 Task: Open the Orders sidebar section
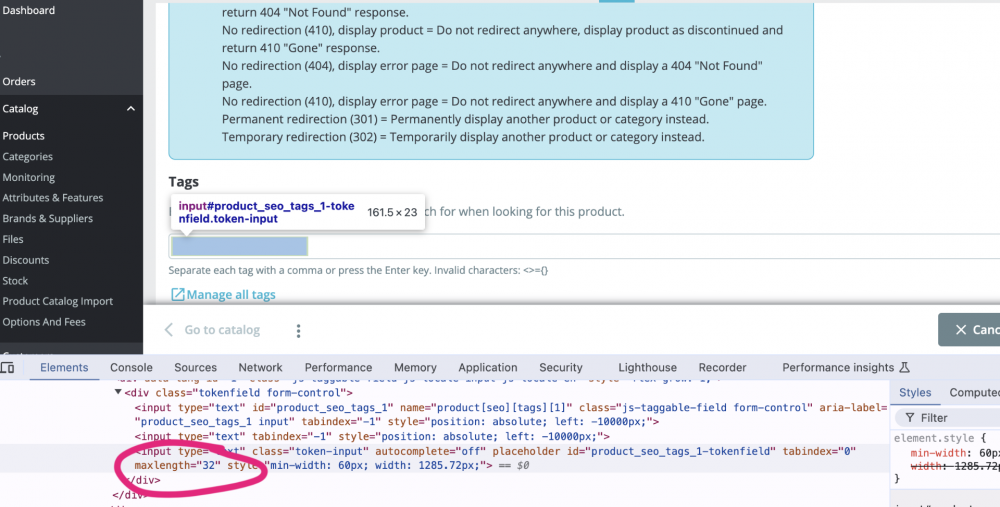click(18, 82)
